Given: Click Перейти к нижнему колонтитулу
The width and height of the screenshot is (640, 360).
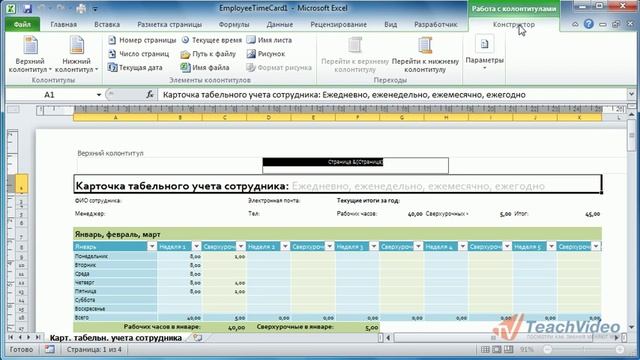Looking at the screenshot, I should (x=425, y=55).
